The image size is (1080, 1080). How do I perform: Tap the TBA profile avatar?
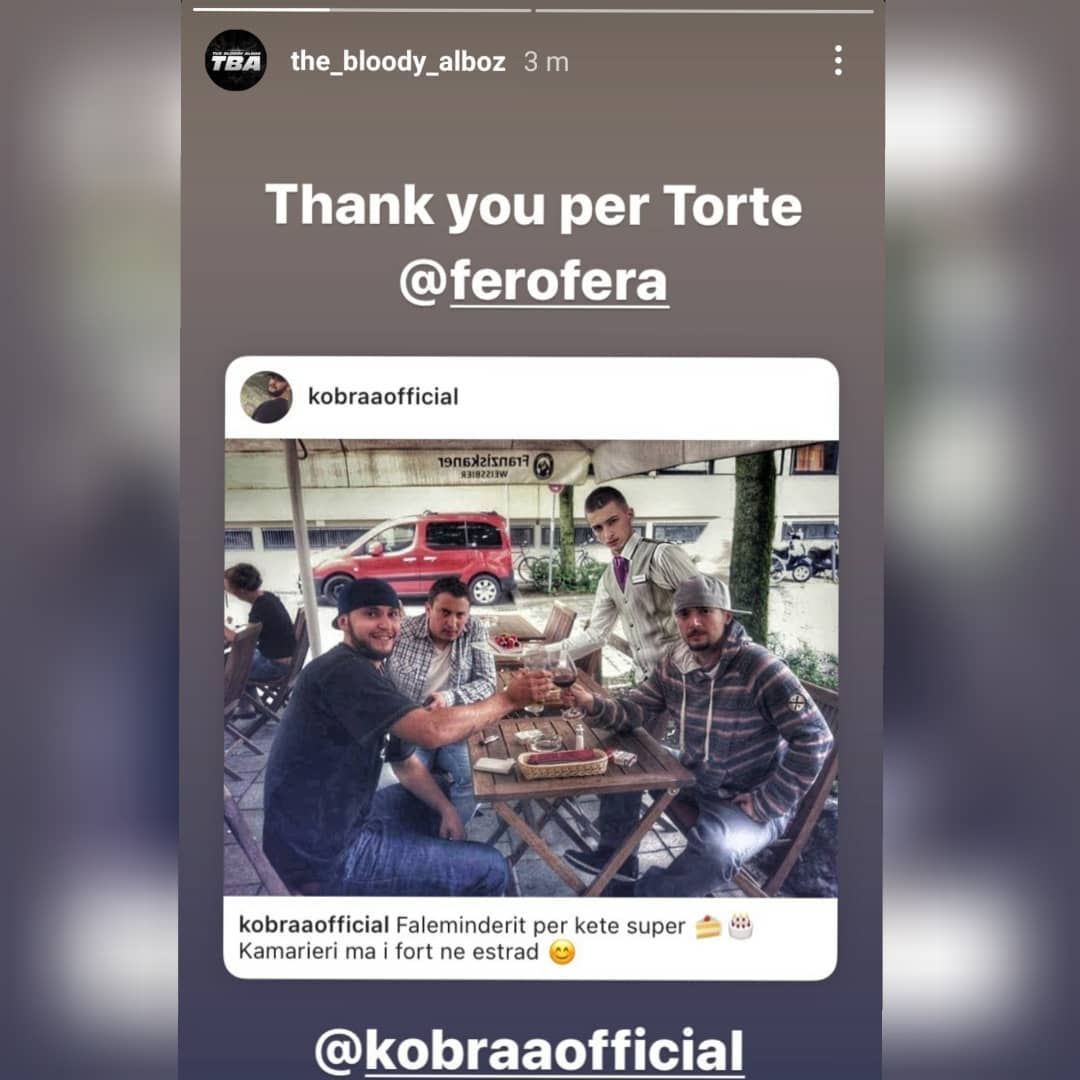tap(236, 61)
